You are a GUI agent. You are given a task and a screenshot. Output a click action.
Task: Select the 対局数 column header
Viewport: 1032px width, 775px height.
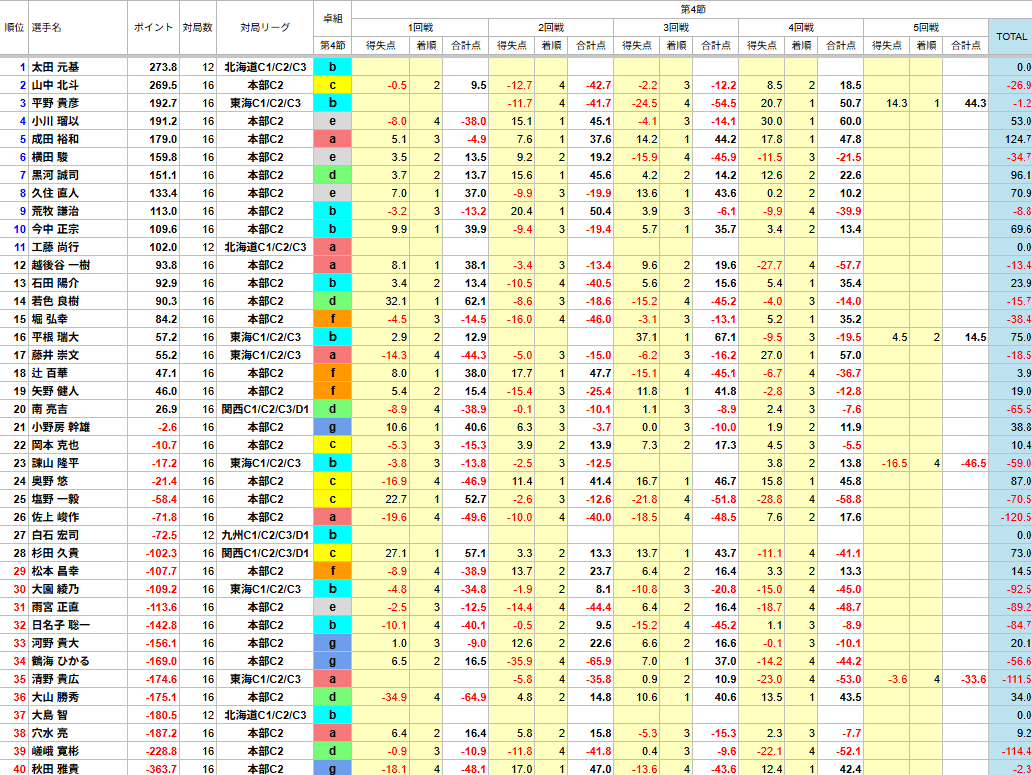coord(197,28)
